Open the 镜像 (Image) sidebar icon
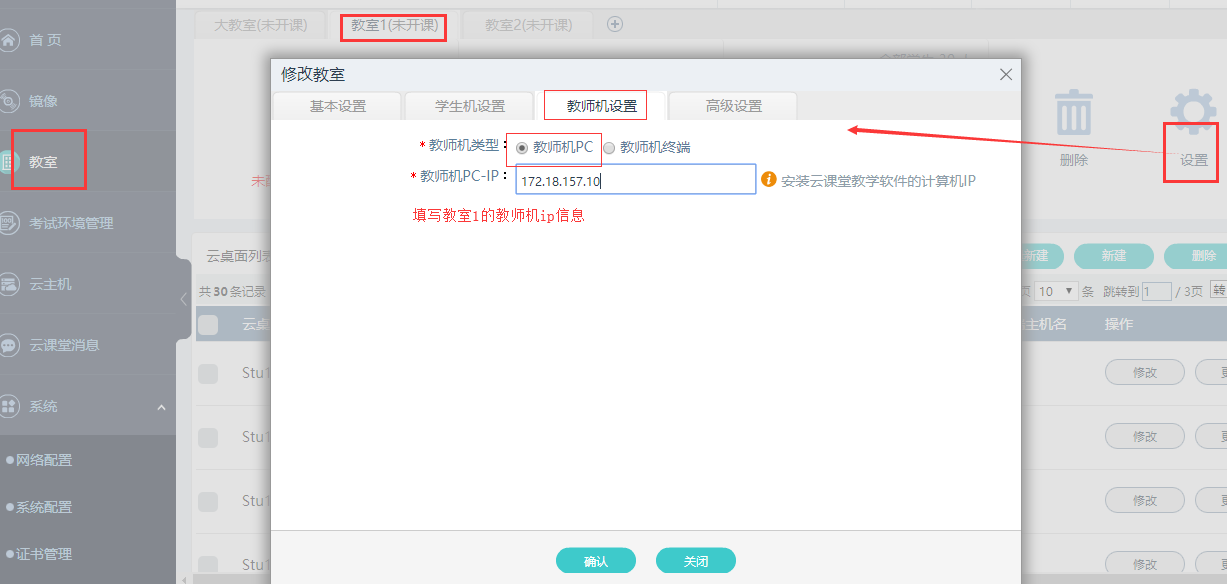1227x584 pixels. 9,101
